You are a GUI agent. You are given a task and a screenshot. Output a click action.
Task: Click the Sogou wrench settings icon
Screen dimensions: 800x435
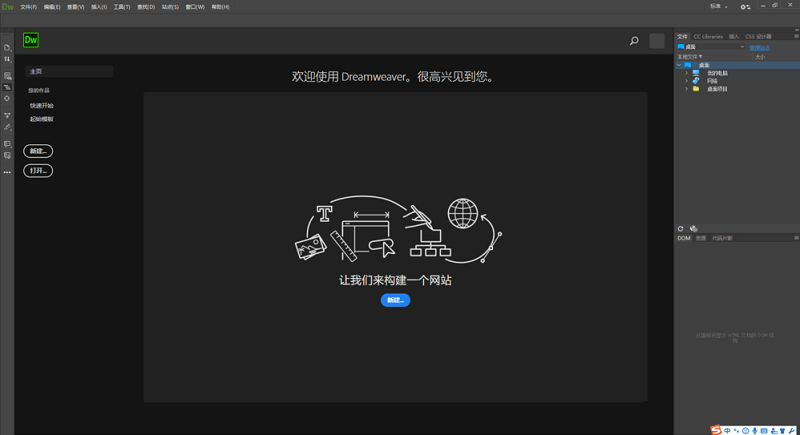pyautogui.click(x=792, y=431)
